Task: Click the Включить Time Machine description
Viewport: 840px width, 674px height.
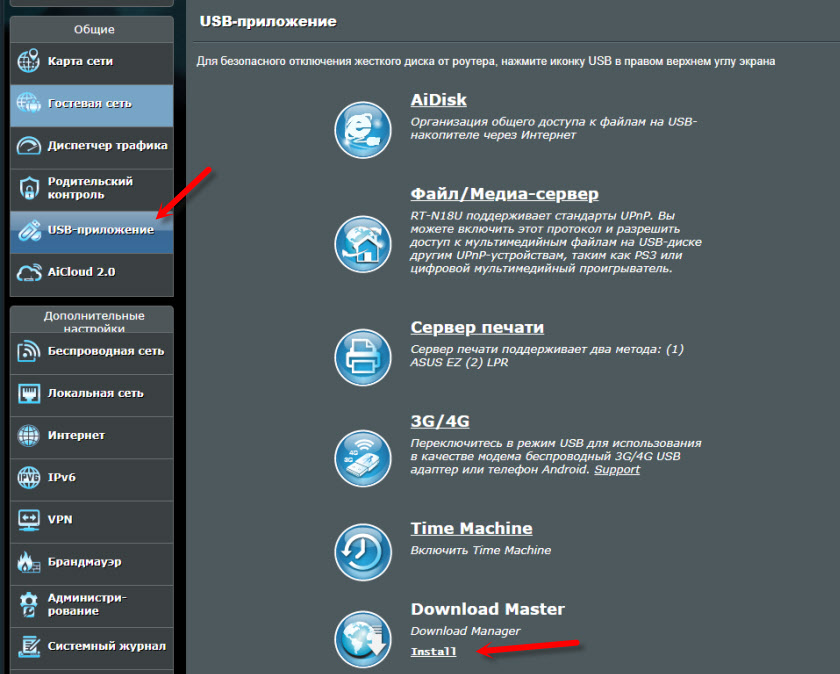Action: coord(481,550)
